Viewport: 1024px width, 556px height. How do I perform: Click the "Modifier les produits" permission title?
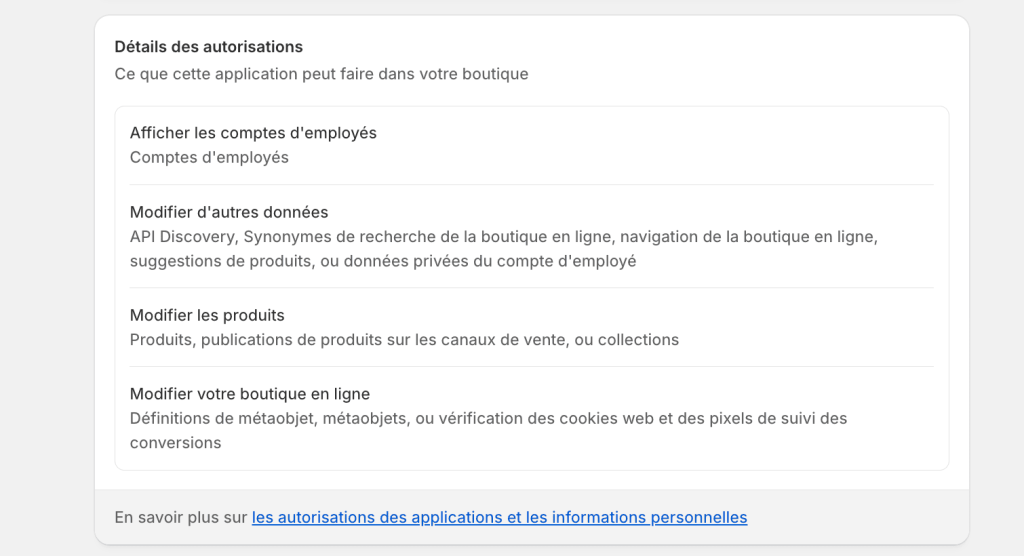click(x=207, y=315)
